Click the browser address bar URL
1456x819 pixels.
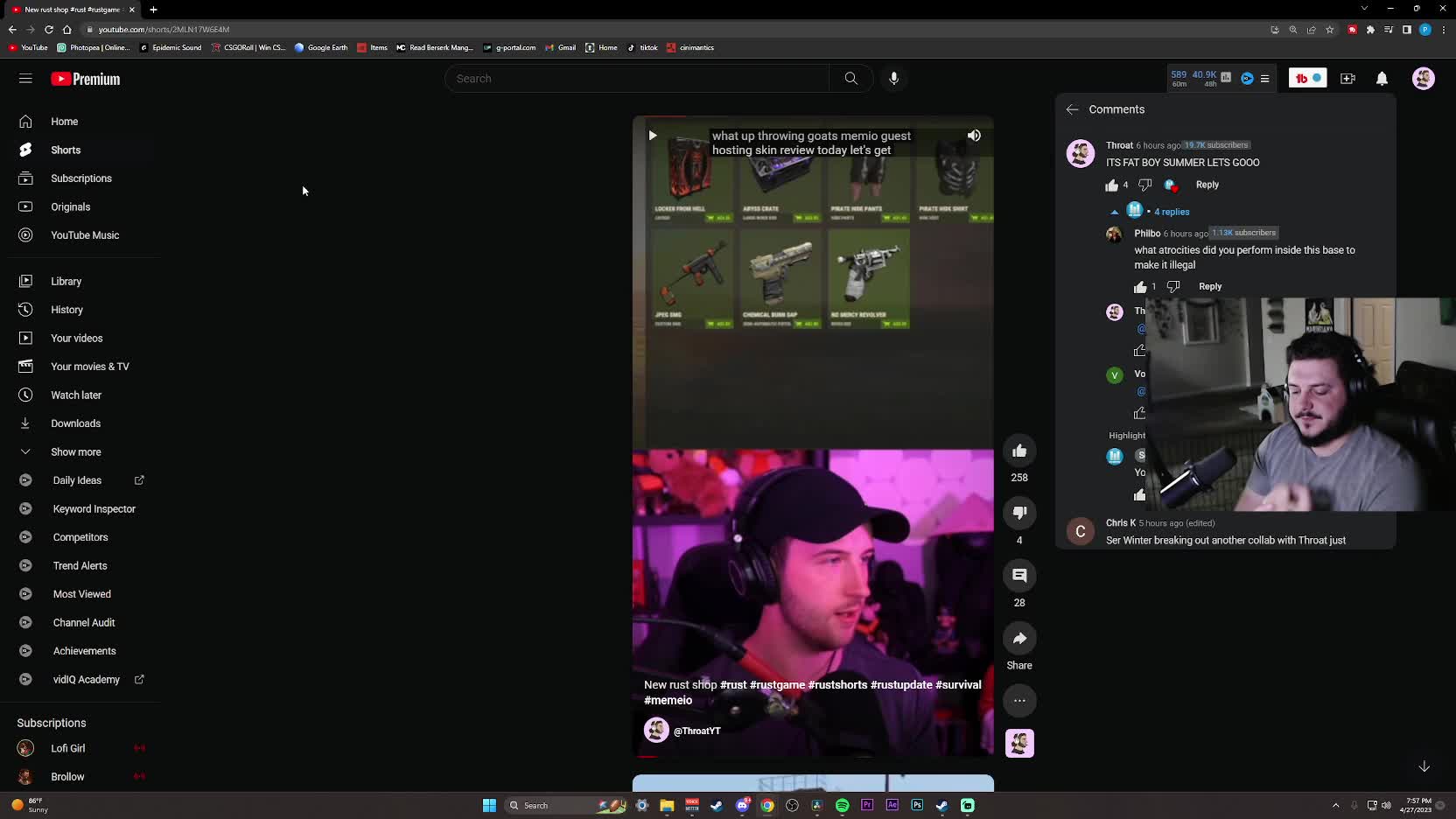[164, 30]
